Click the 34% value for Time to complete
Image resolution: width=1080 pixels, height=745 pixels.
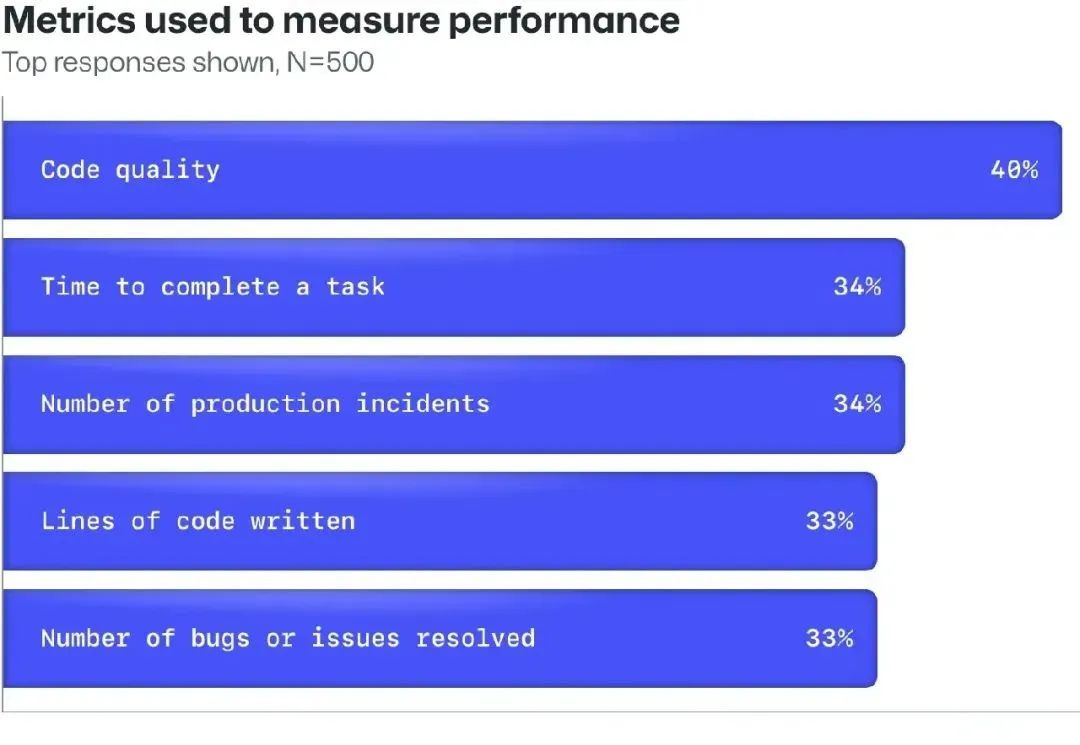857,287
